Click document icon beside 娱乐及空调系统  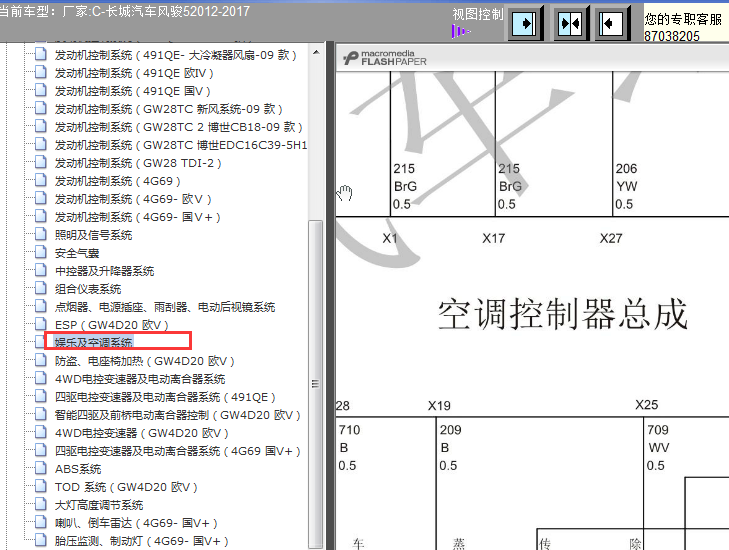point(41,342)
